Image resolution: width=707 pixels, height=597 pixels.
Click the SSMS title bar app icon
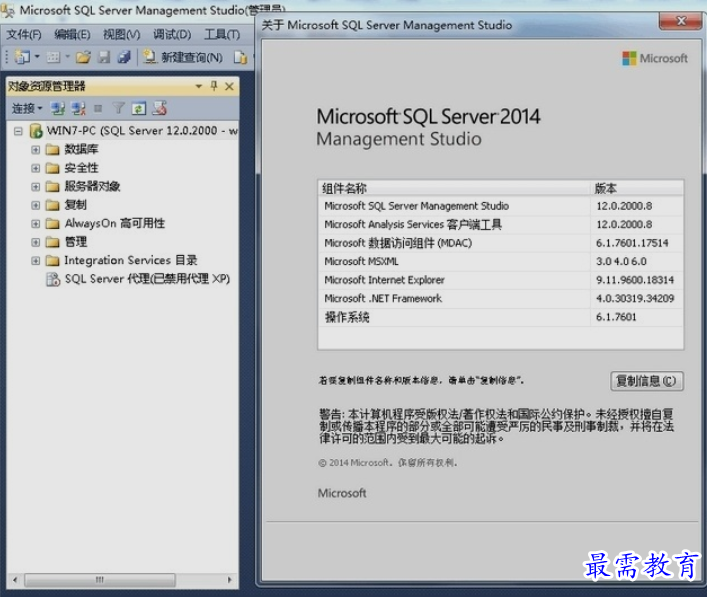tap(8, 10)
